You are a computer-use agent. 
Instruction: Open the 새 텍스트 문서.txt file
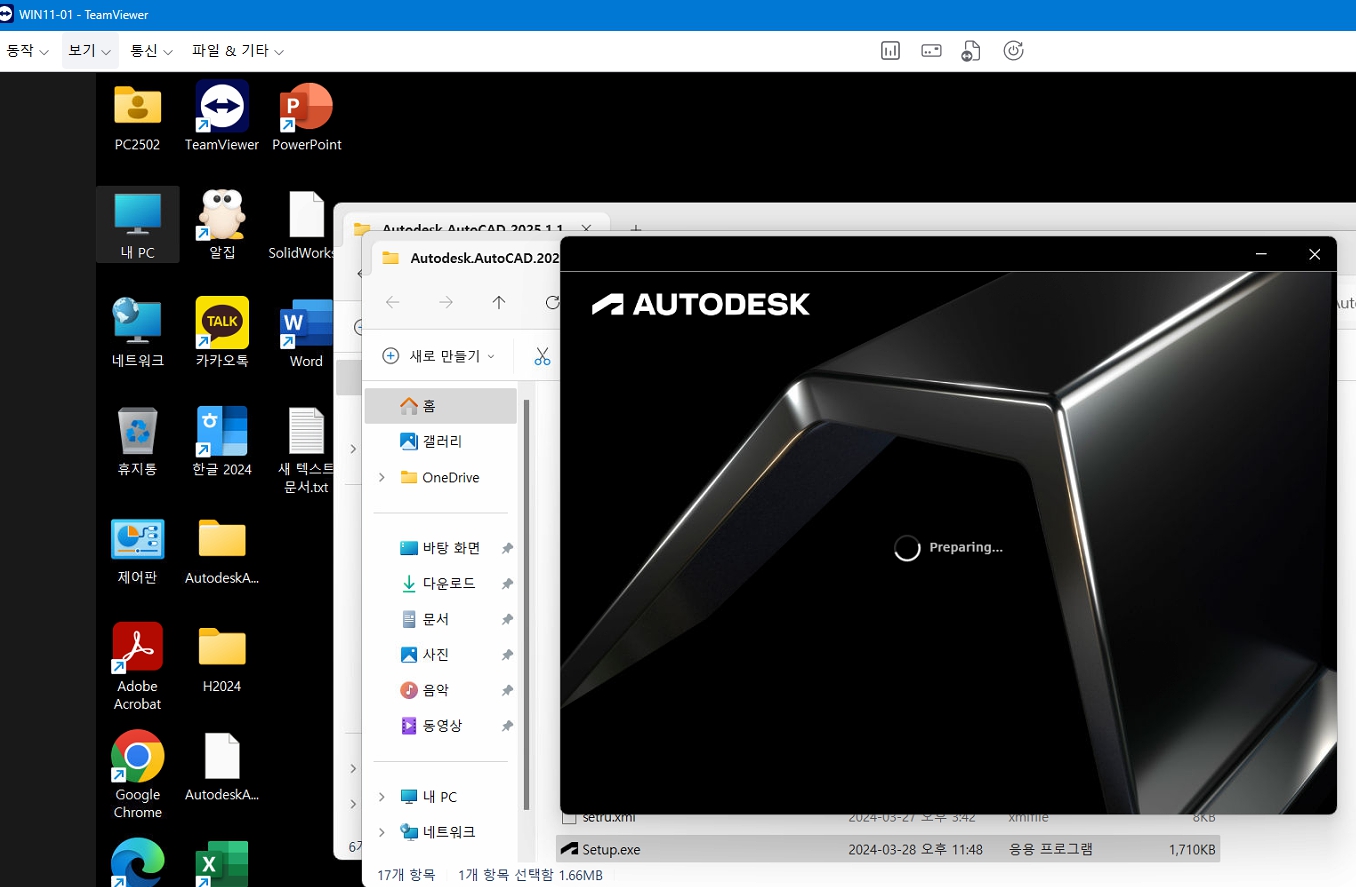point(306,450)
